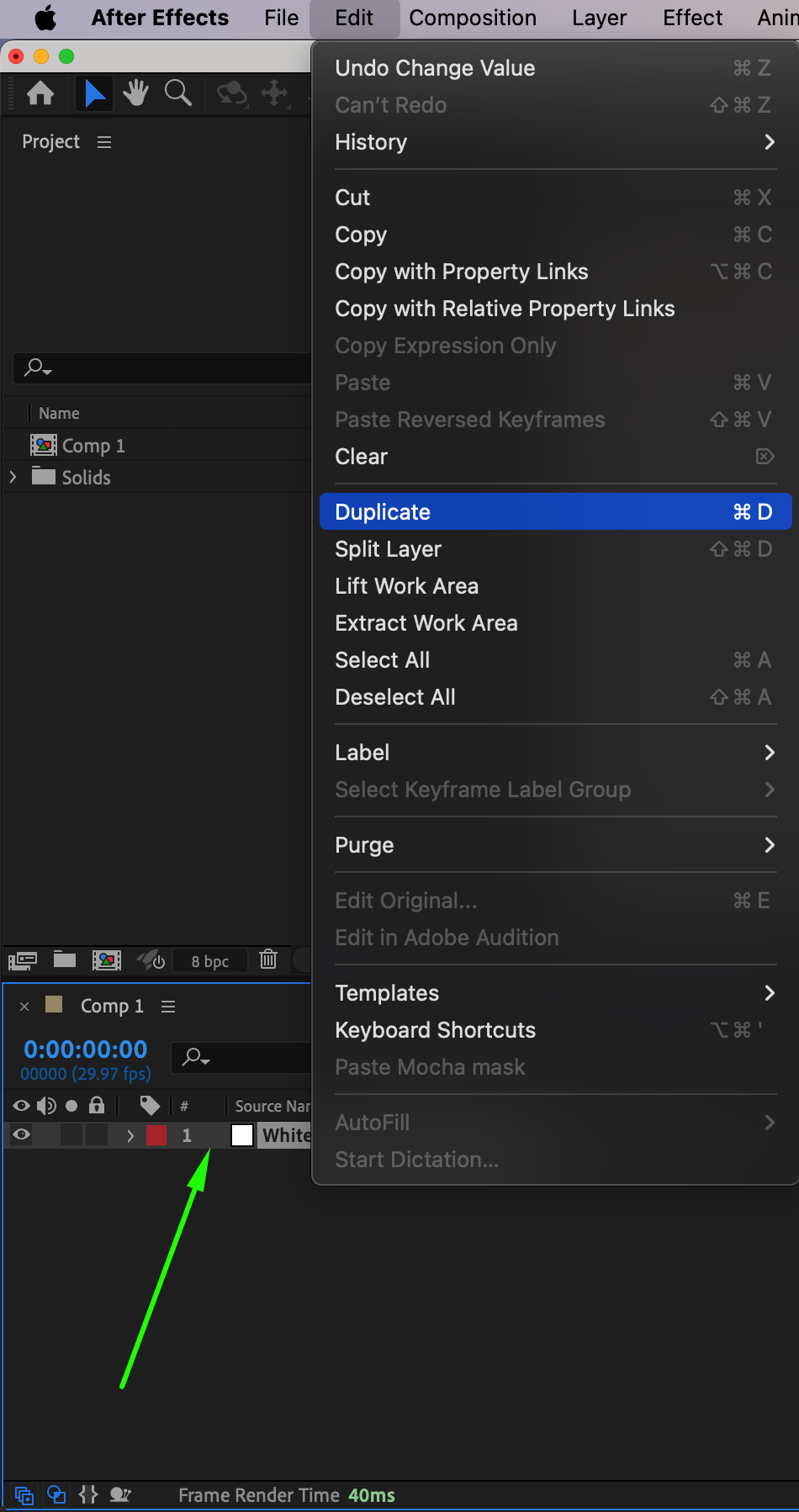Select the Zoom magnifier tool

[177, 93]
